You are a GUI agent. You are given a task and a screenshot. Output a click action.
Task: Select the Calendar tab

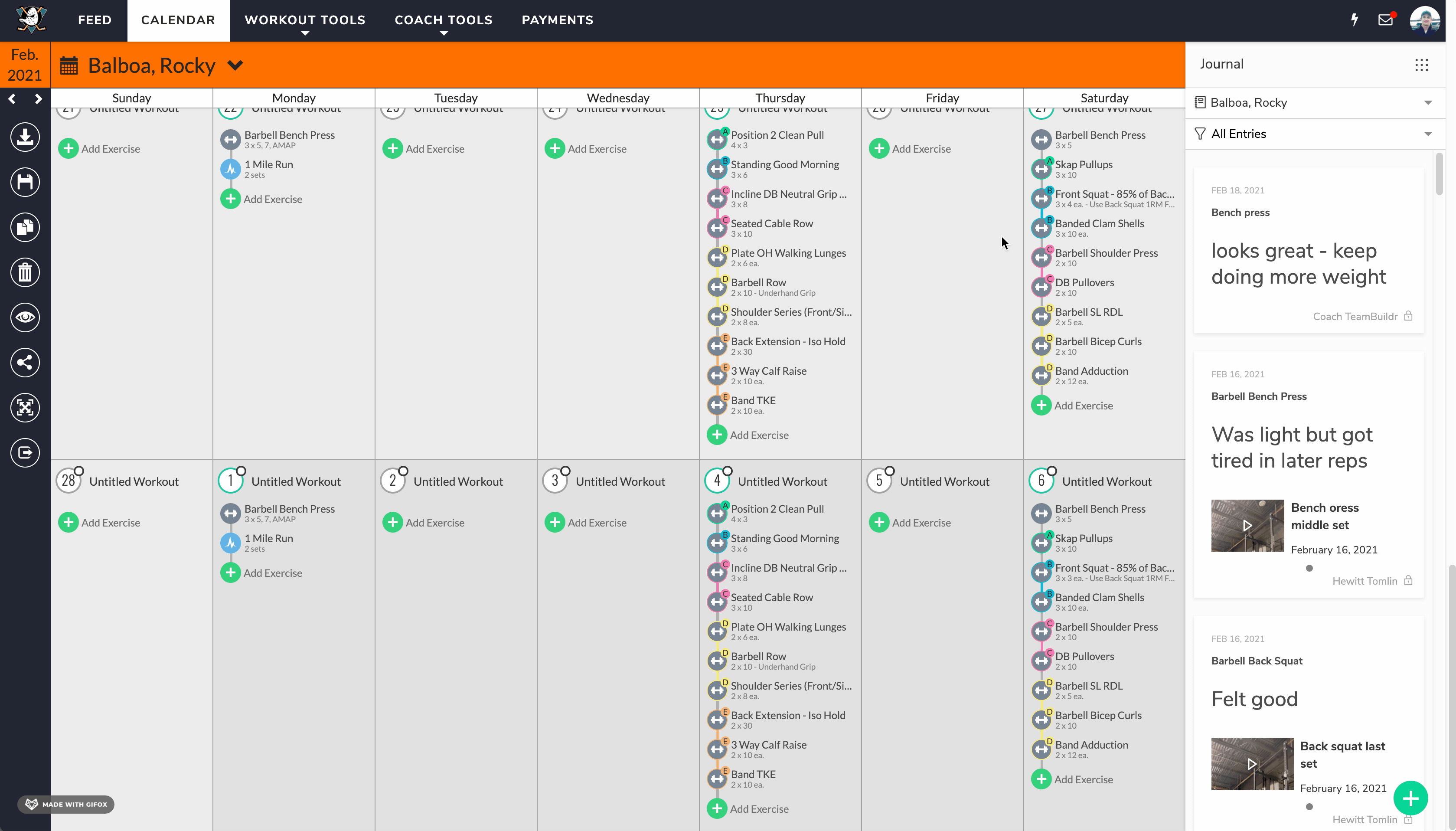point(178,20)
